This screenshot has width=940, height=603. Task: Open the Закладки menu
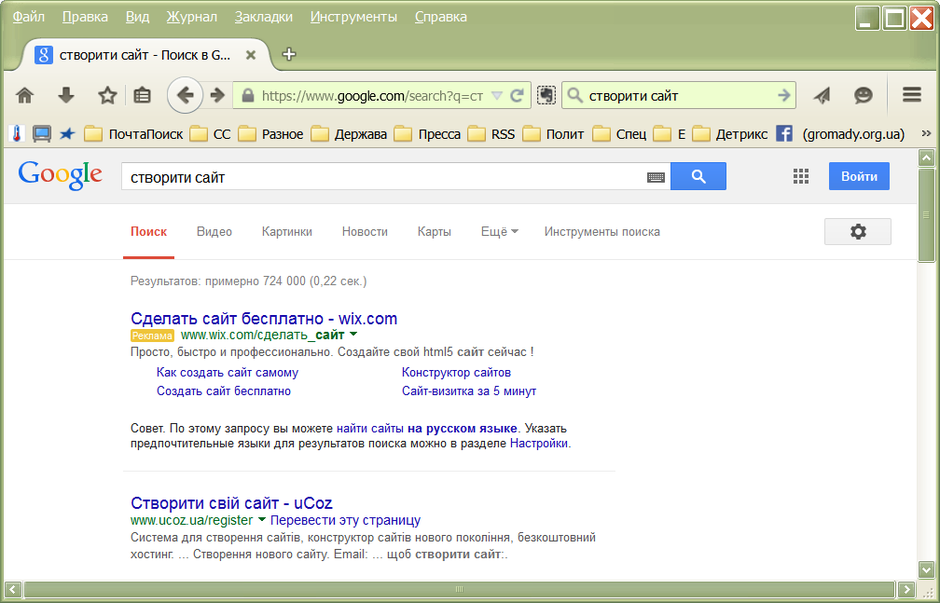coord(263,17)
